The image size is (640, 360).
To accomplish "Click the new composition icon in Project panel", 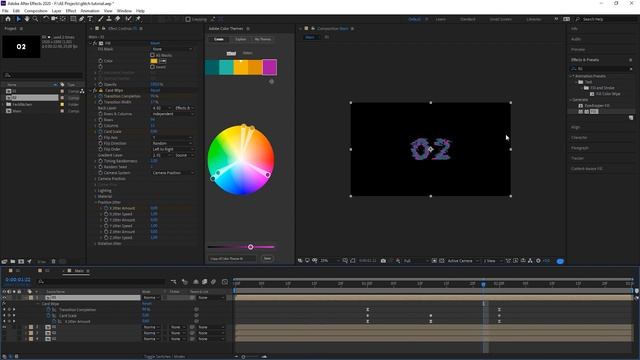I will click(x=21, y=261).
